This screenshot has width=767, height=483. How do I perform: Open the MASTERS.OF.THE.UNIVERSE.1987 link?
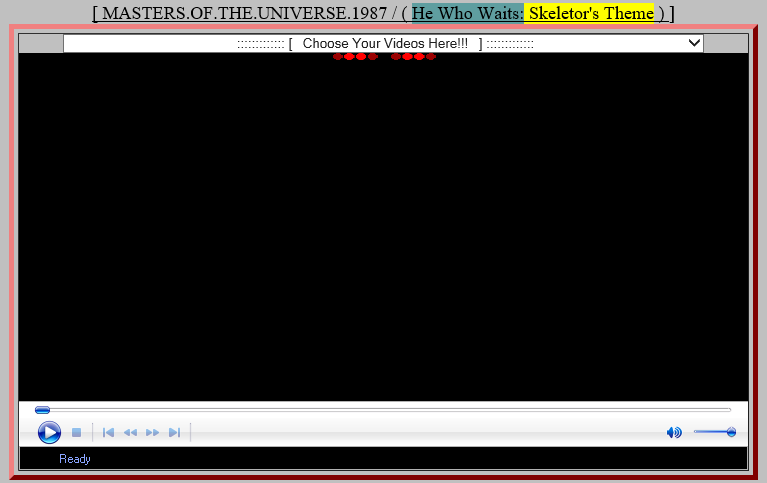244,13
